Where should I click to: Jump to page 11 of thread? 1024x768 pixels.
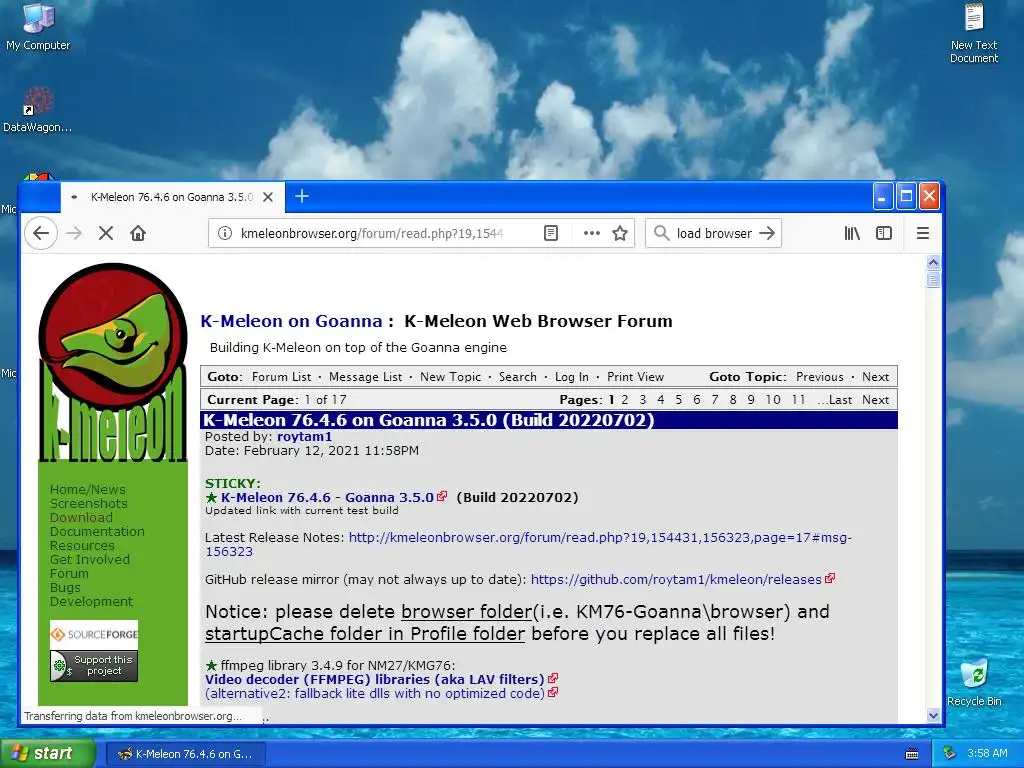click(x=798, y=400)
